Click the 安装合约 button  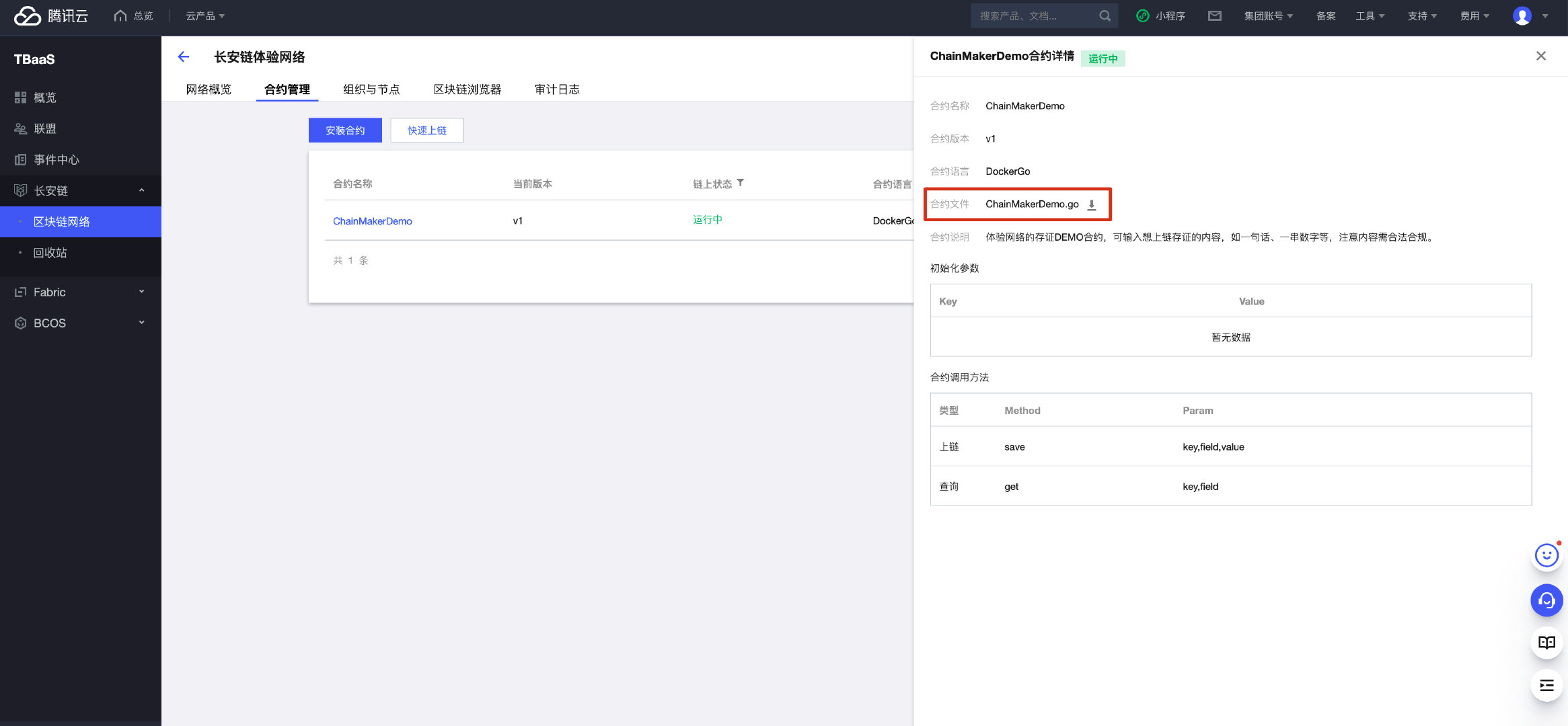(x=345, y=130)
